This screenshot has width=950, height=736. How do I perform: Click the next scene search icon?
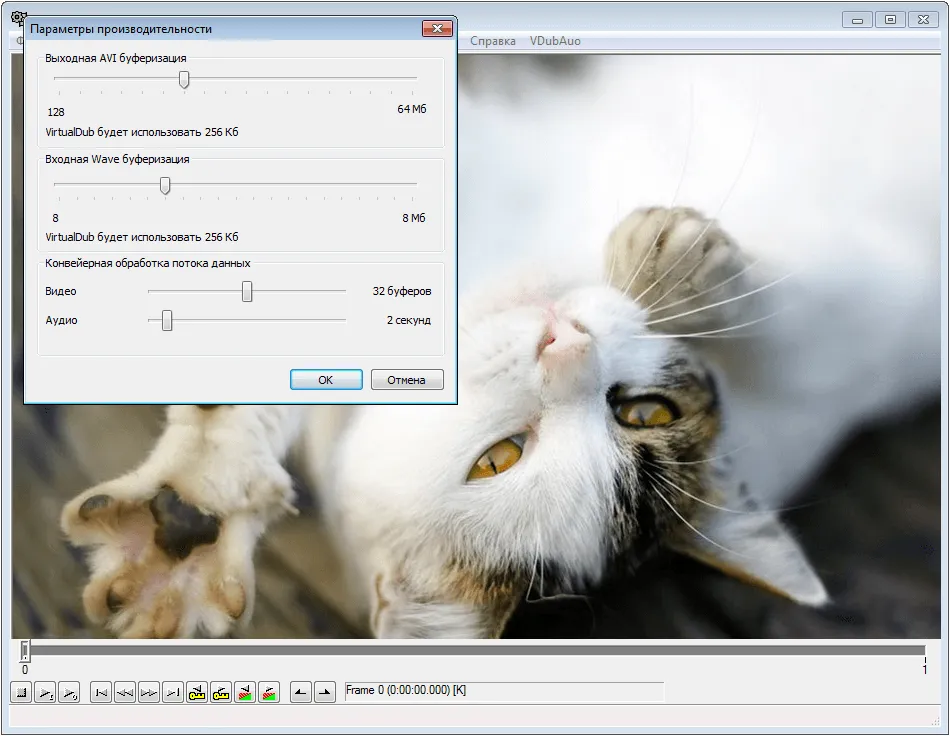click(269, 692)
